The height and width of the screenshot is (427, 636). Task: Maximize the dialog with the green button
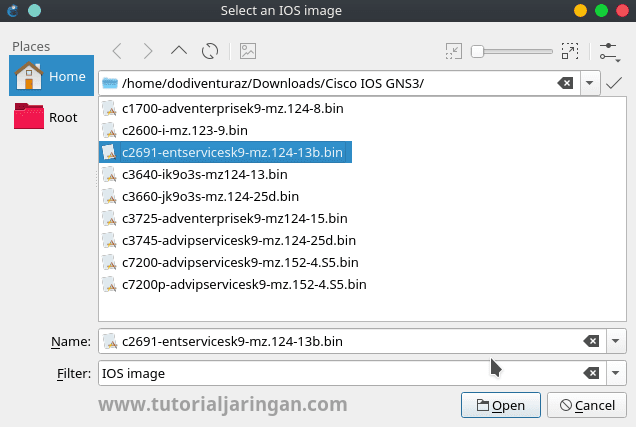601,11
